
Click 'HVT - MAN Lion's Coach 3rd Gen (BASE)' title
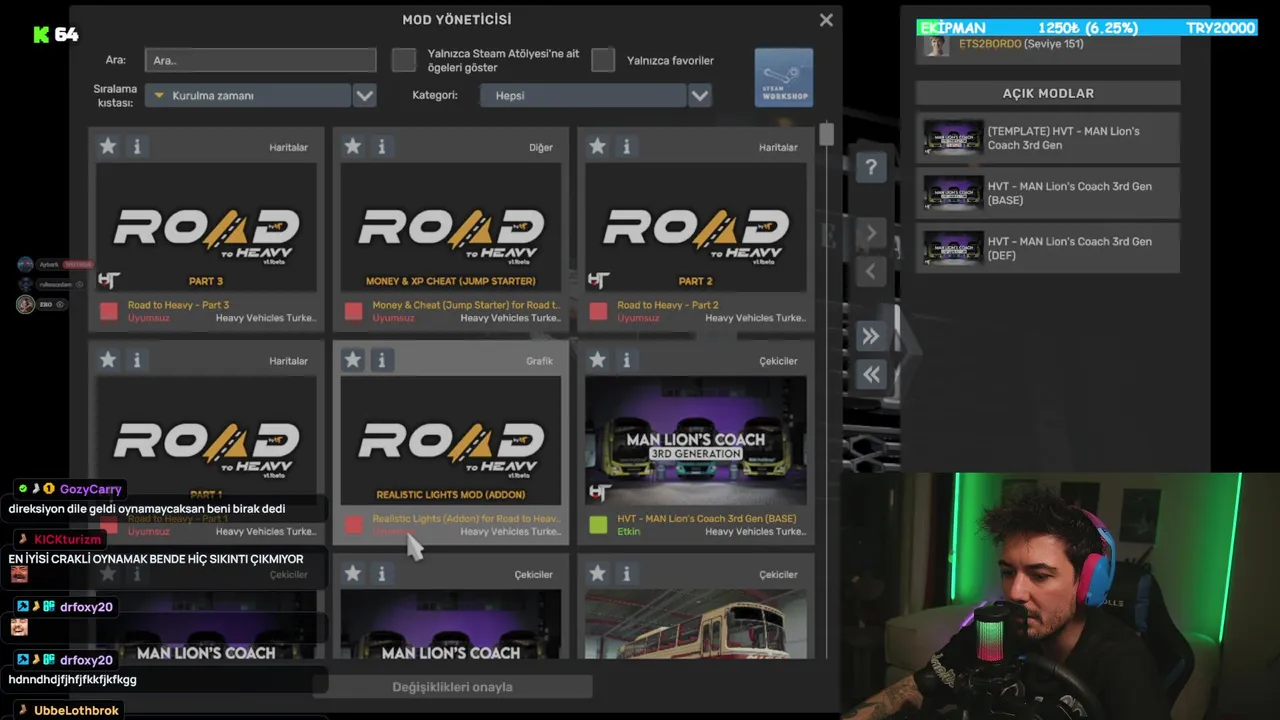point(707,519)
